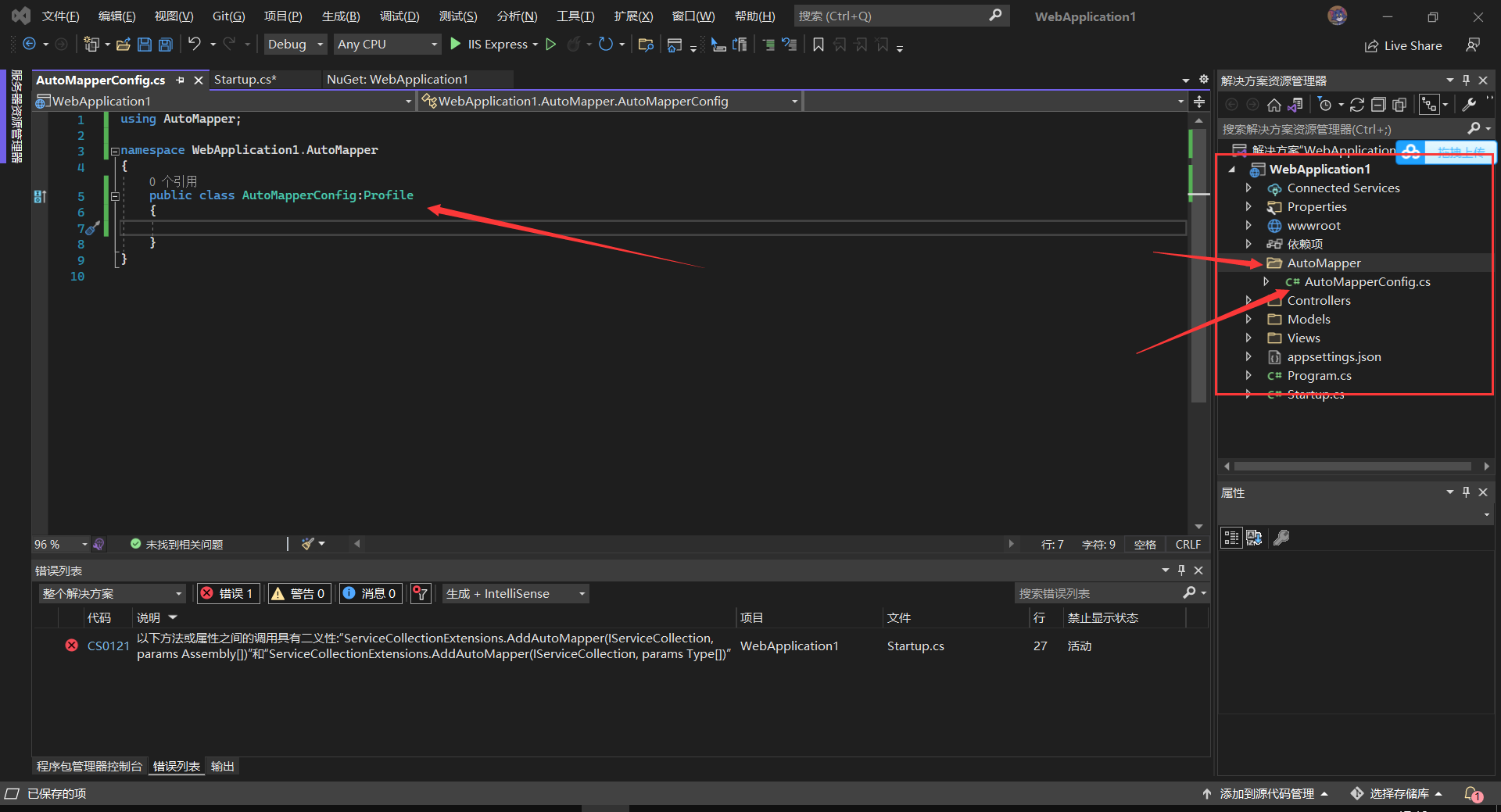Open the 生成 + IntelliSense source dropdown
The image size is (1501, 812).
(516, 594)
